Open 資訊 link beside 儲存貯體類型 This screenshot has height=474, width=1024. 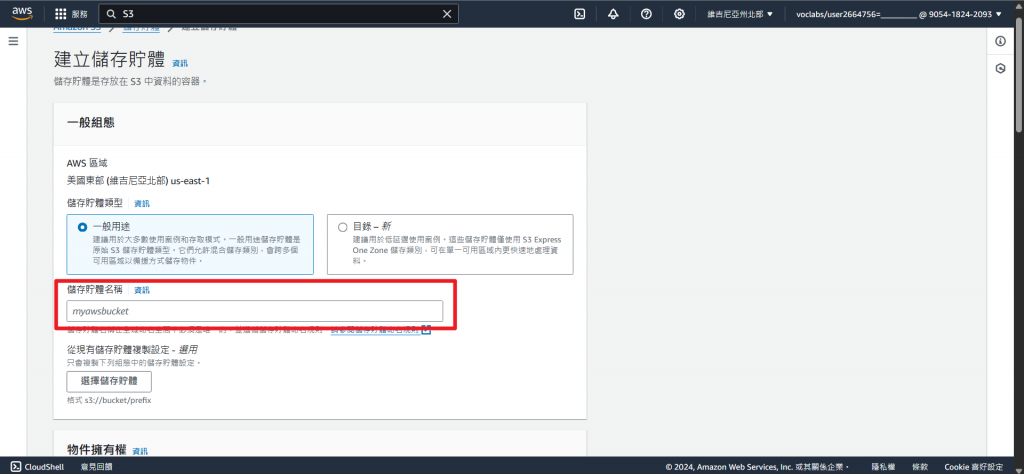coord(142,204)
